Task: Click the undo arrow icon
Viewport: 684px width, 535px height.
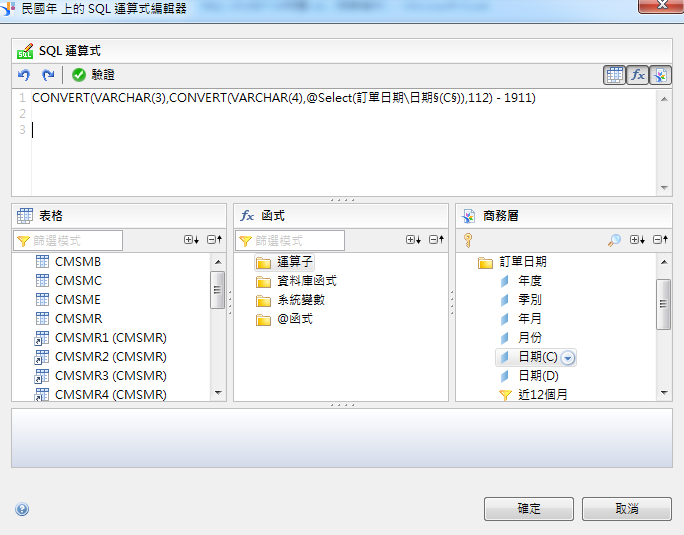Action: [x=24, y=75]
